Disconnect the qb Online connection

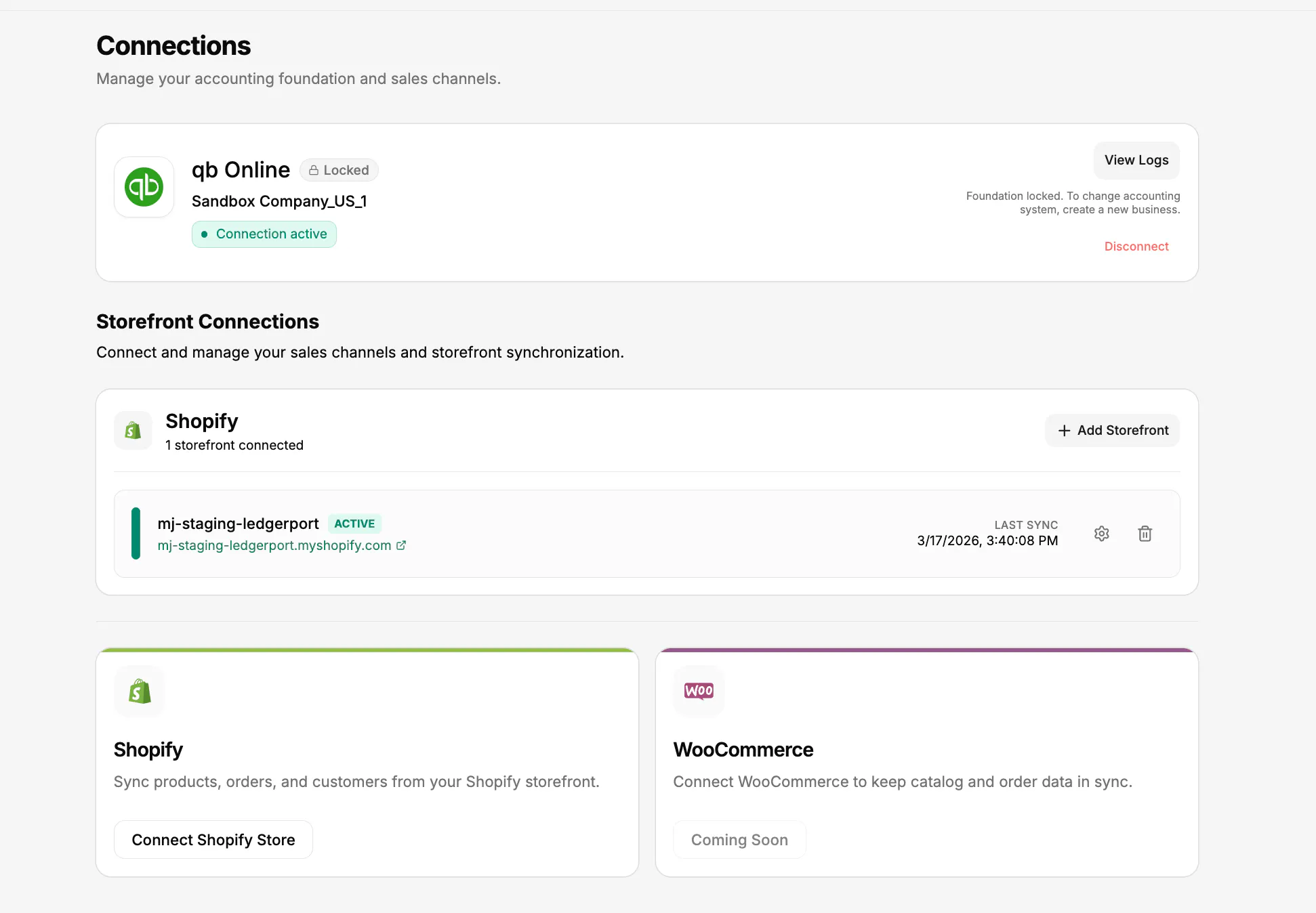pos(1136,247)
